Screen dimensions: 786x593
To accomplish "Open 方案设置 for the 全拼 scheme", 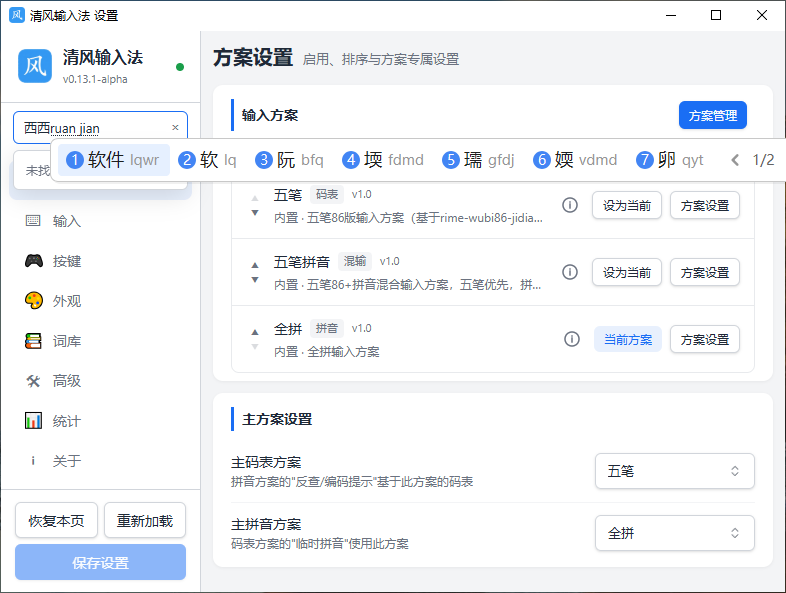I will (x=704, y=340).
